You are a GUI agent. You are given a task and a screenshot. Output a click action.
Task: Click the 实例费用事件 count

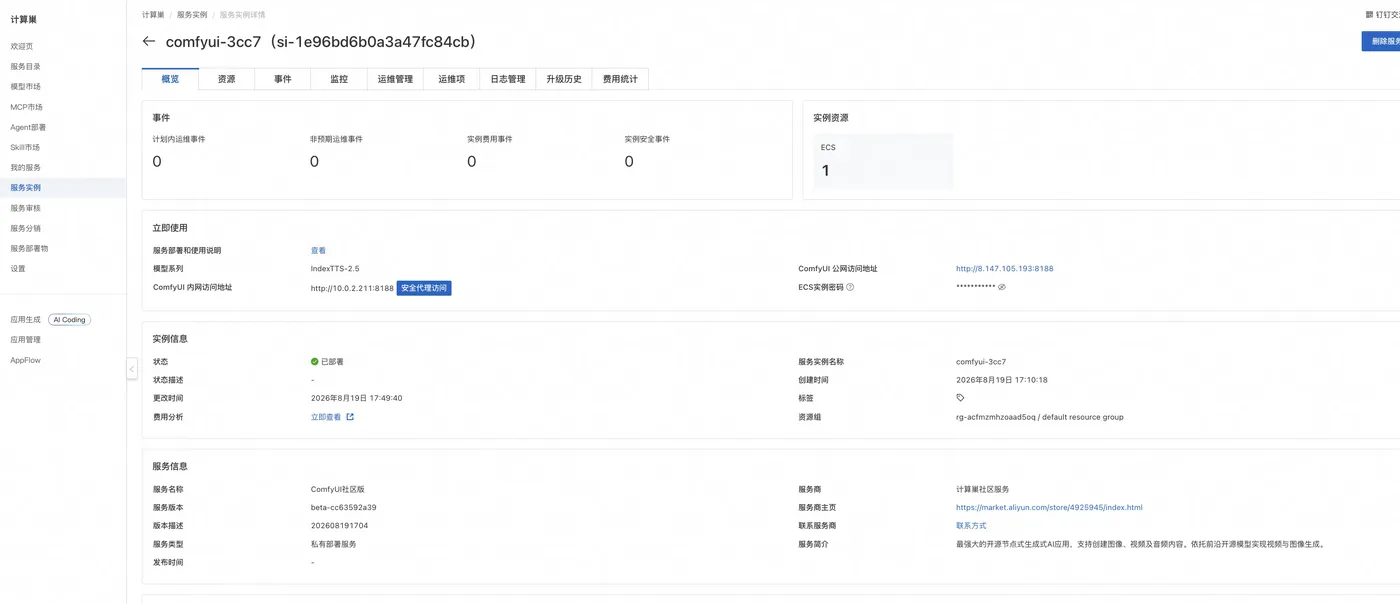(x=471, y=161)
